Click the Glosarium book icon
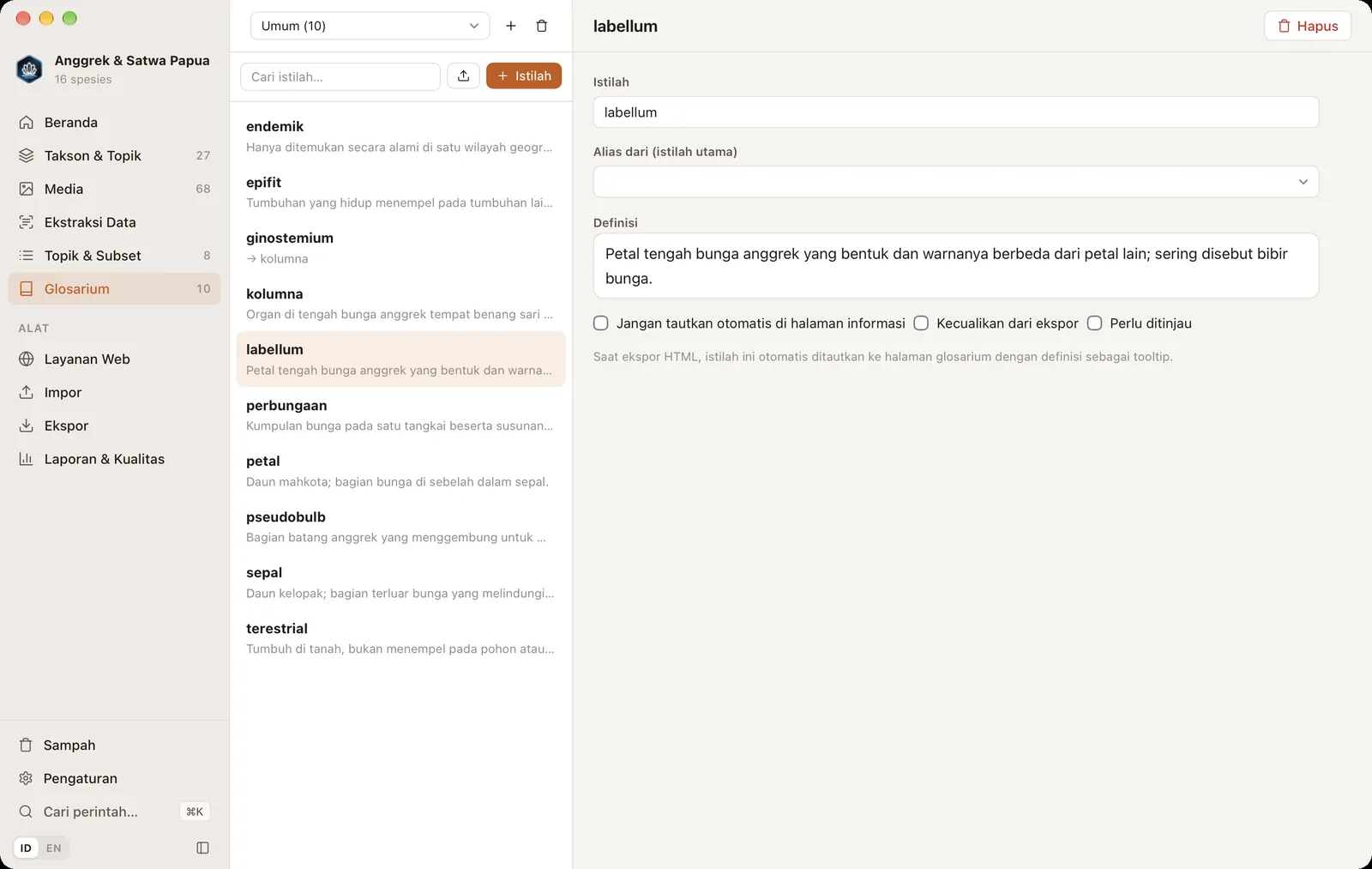This screenshot has height=869, width=1372. click(x=27, y=289)
